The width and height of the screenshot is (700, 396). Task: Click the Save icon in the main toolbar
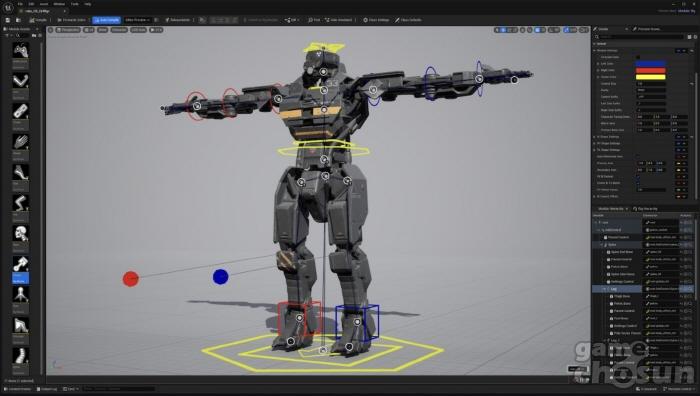[8, 20]
